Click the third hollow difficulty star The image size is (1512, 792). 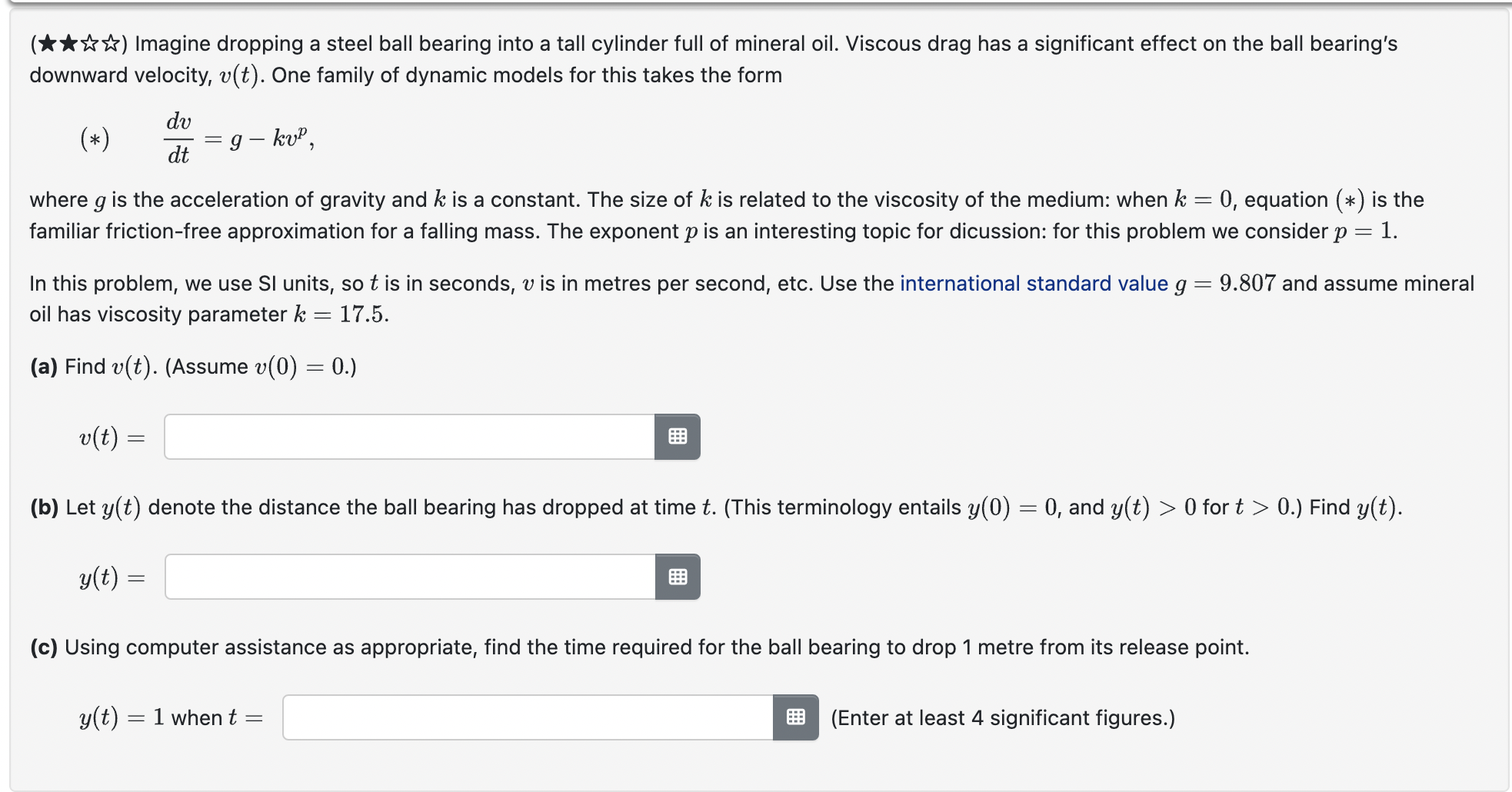89,44
